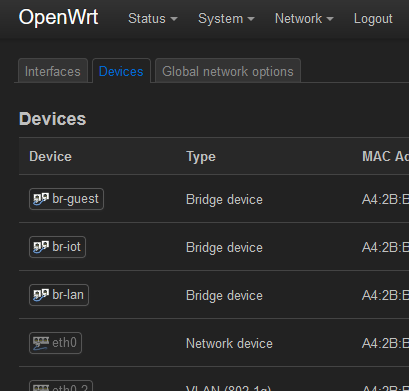Click the MAC Address column header
This screenshot has height=391, width=409.
[385, 156]
